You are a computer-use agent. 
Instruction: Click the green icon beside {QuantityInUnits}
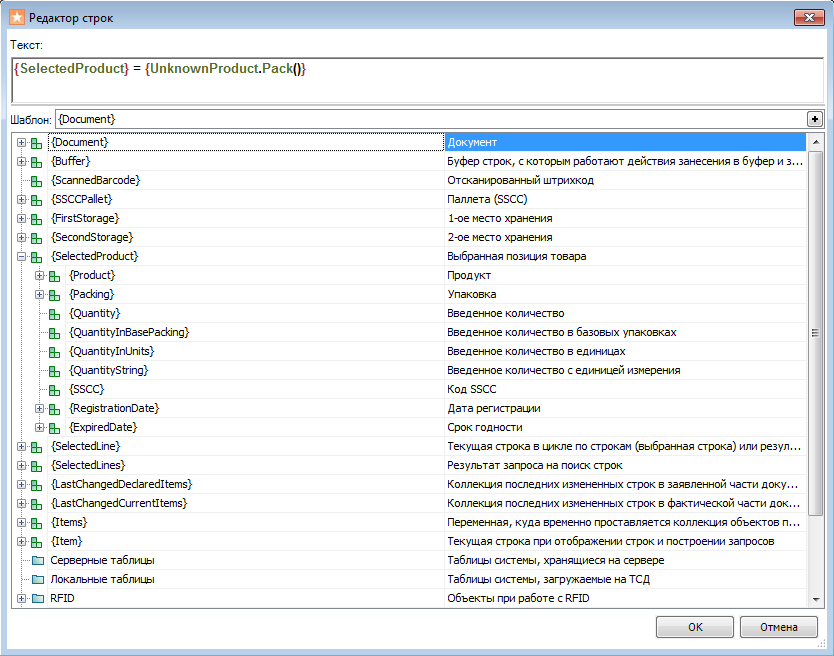54,352
